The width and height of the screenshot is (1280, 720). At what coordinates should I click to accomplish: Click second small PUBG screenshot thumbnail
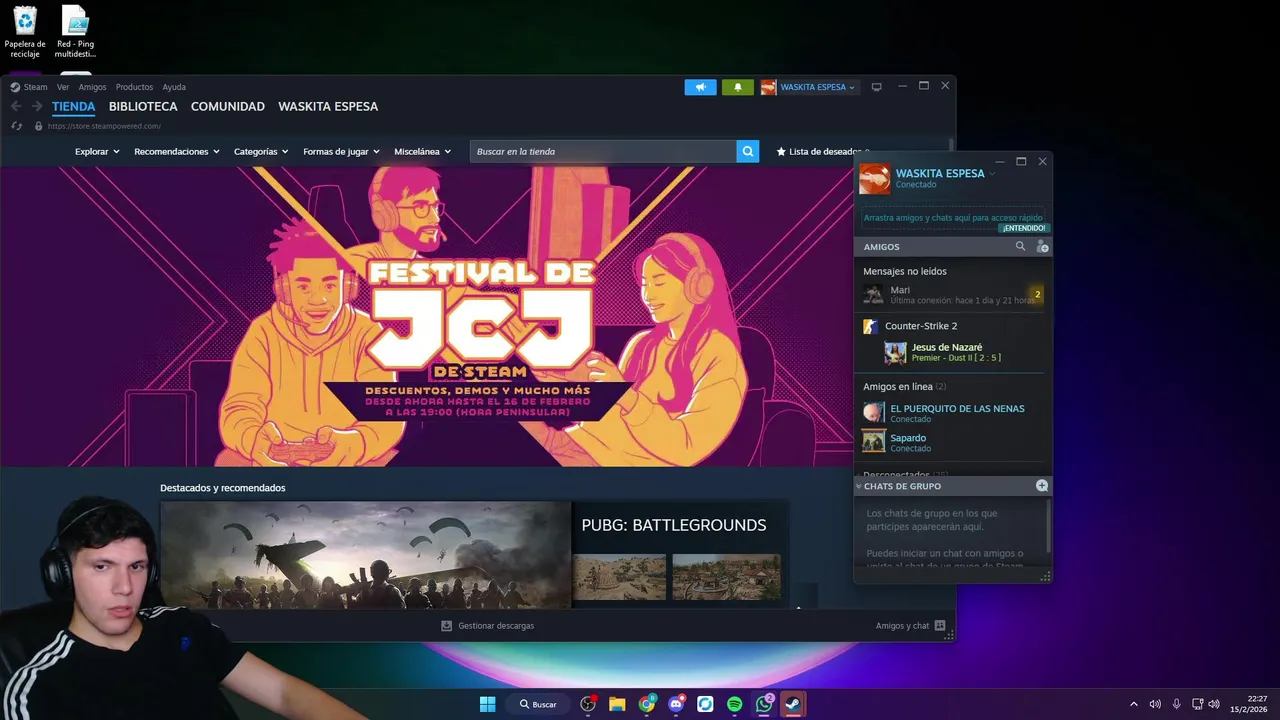pyautogui.click(x=726, y=577)
